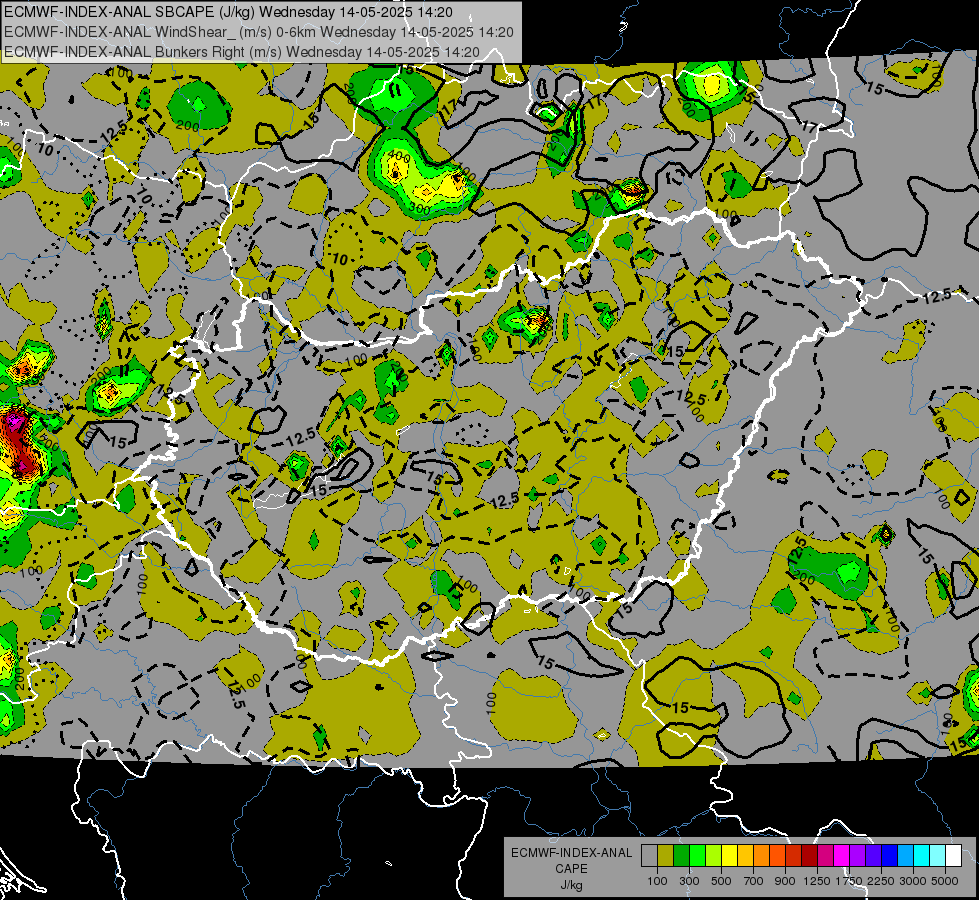
Task: Click the bright magenta swatch before 1750
Action: click(841, 856)
